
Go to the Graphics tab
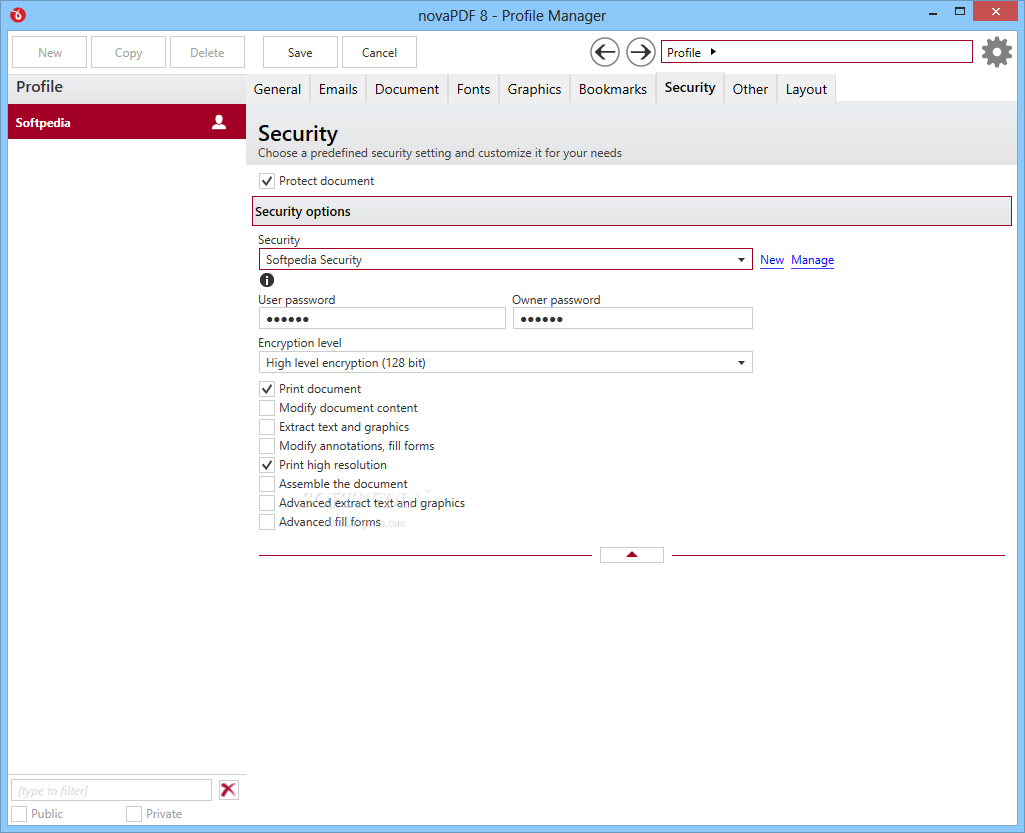tap(534, 89)
